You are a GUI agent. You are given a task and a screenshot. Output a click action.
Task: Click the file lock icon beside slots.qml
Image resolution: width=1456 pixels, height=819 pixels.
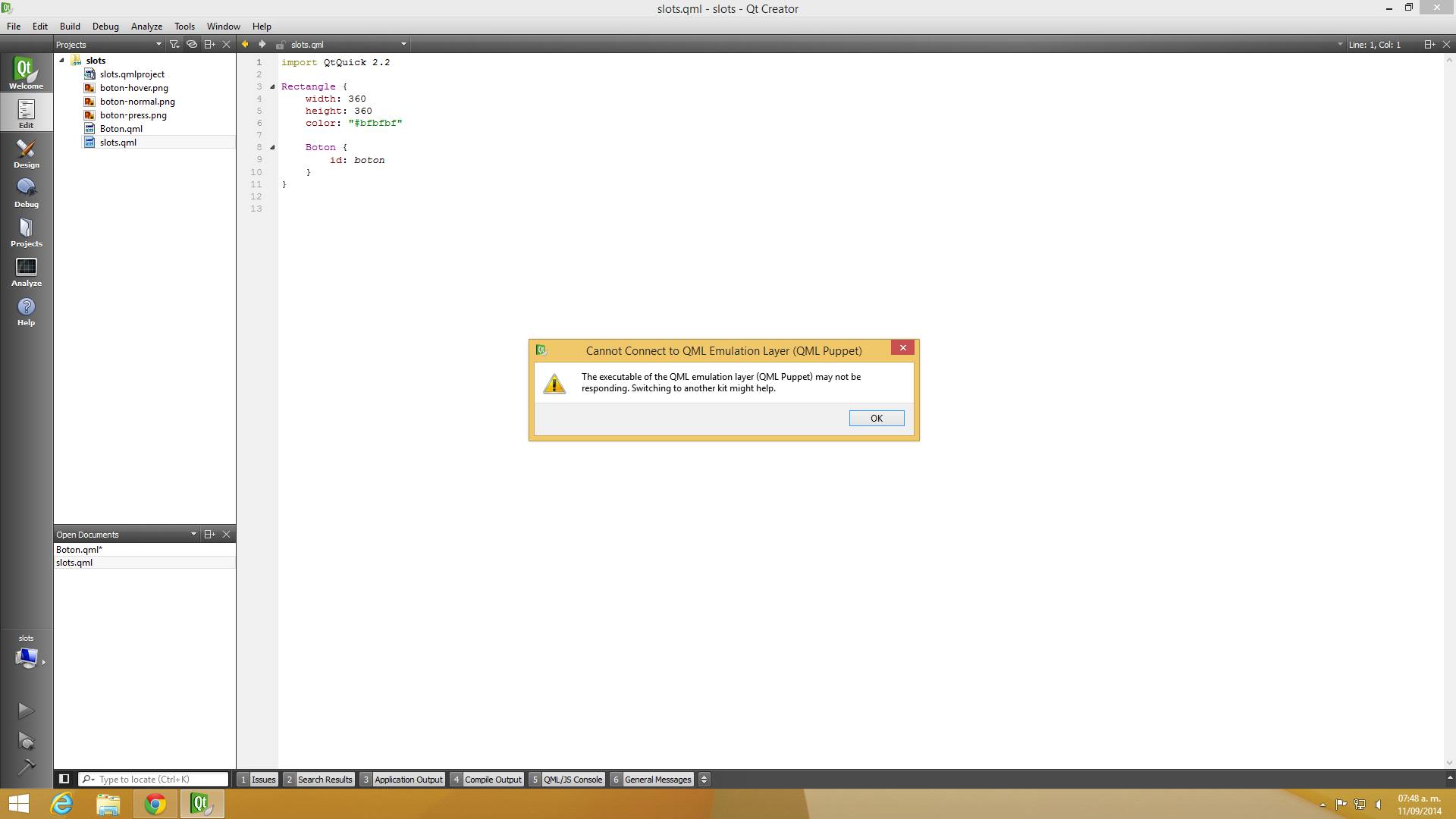tap(280, 45)
